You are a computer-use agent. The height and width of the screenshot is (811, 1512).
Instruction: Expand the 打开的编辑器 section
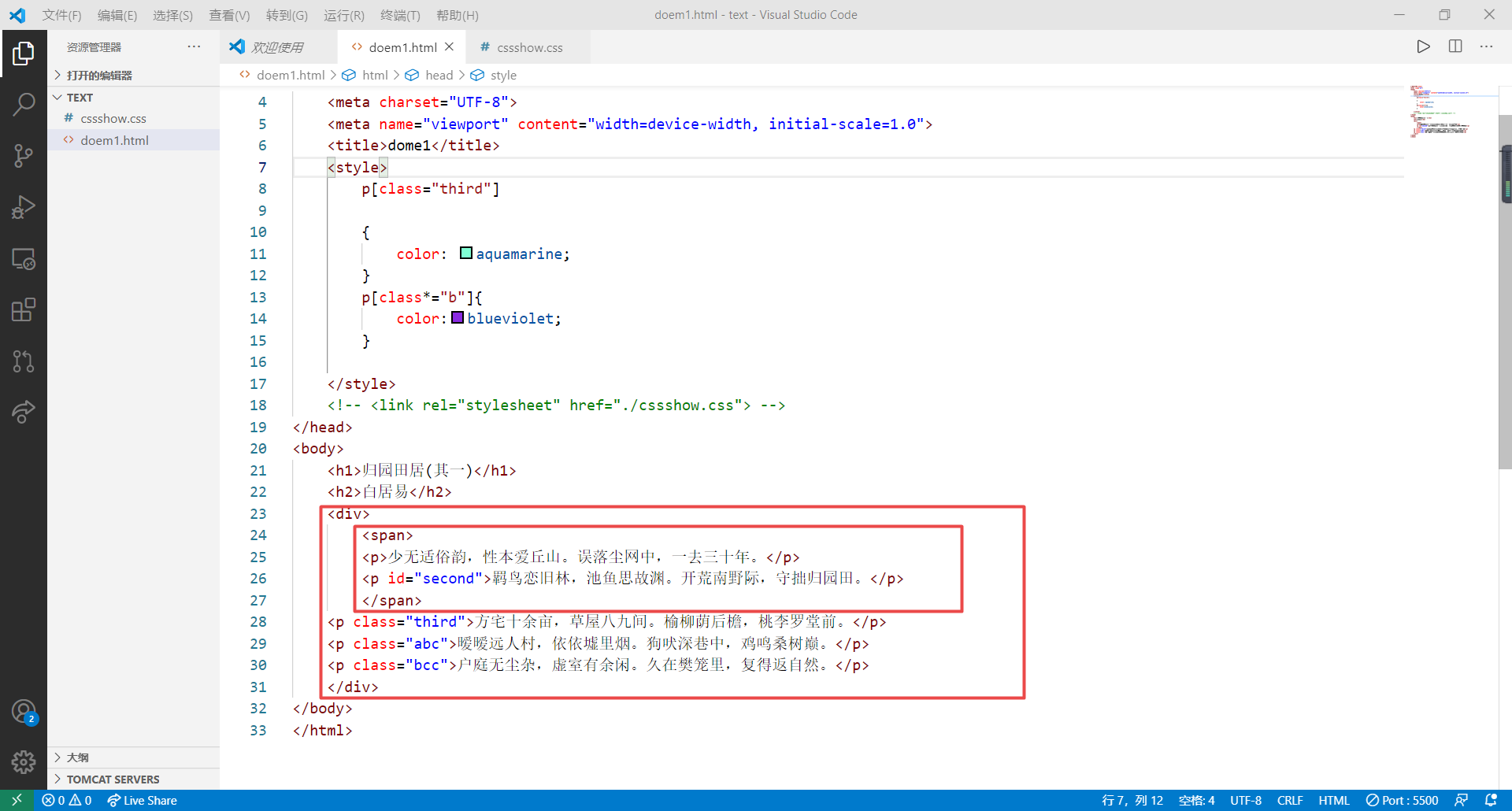pyautogui.click(x=134, y=75)
